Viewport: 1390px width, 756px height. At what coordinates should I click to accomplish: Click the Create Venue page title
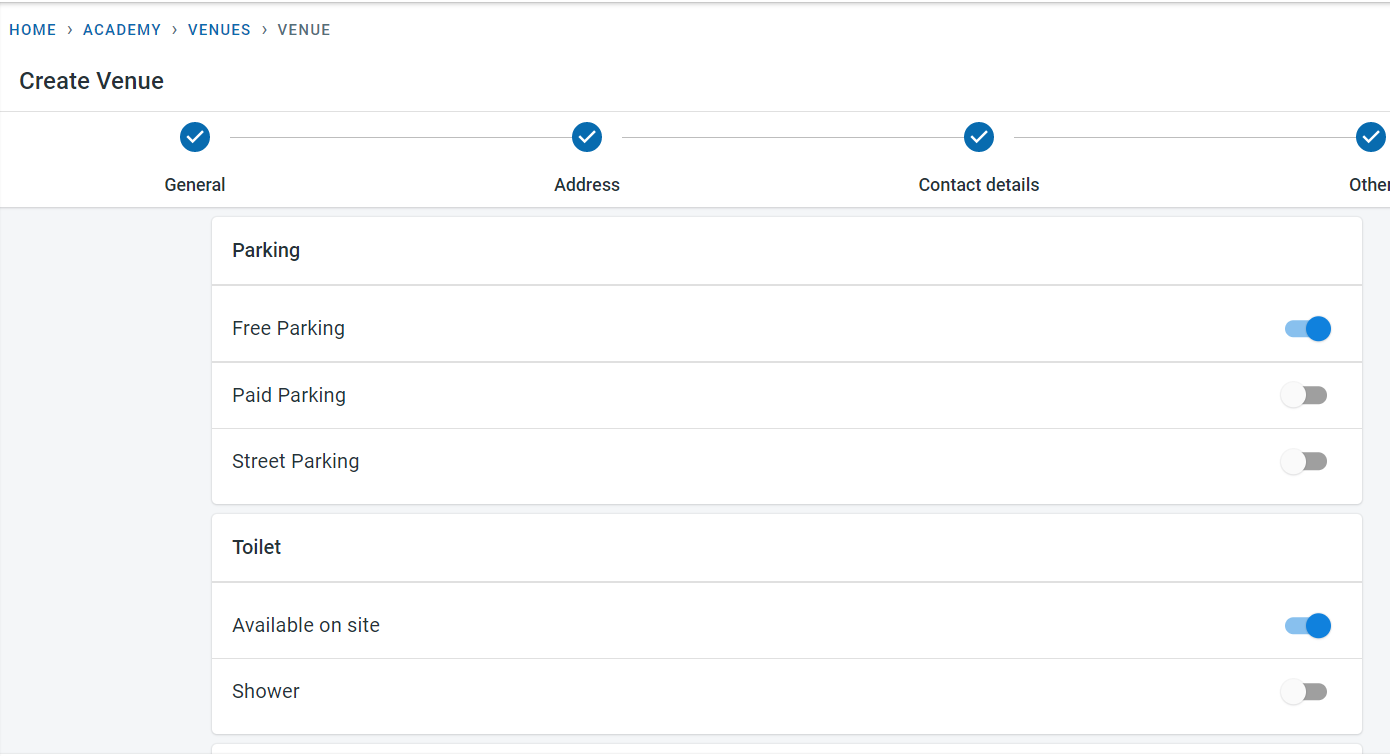92,81
